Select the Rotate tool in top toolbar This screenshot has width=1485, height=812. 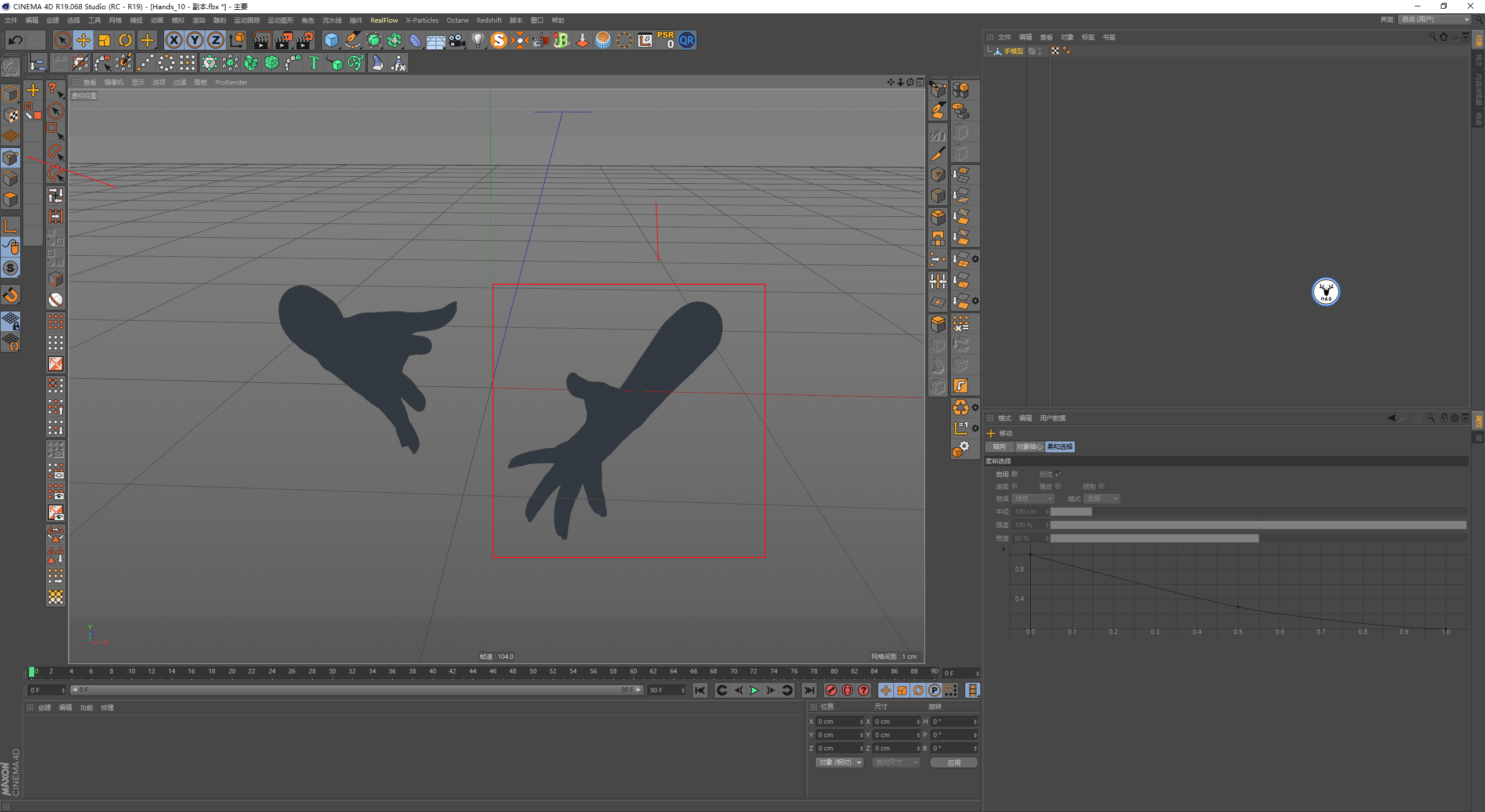(x=125, y=40)
